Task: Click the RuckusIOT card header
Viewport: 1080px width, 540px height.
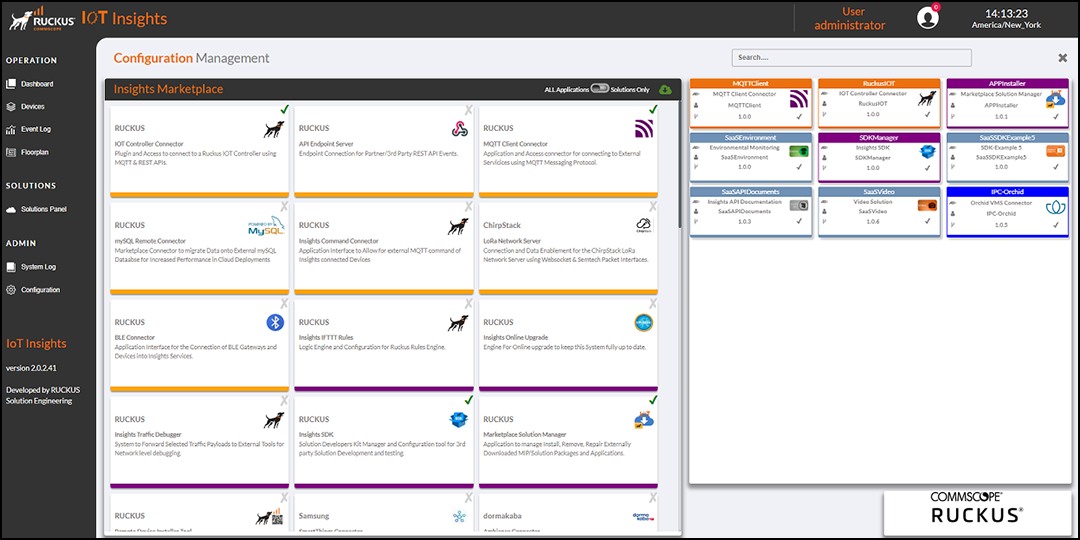Action: [878, 83]
